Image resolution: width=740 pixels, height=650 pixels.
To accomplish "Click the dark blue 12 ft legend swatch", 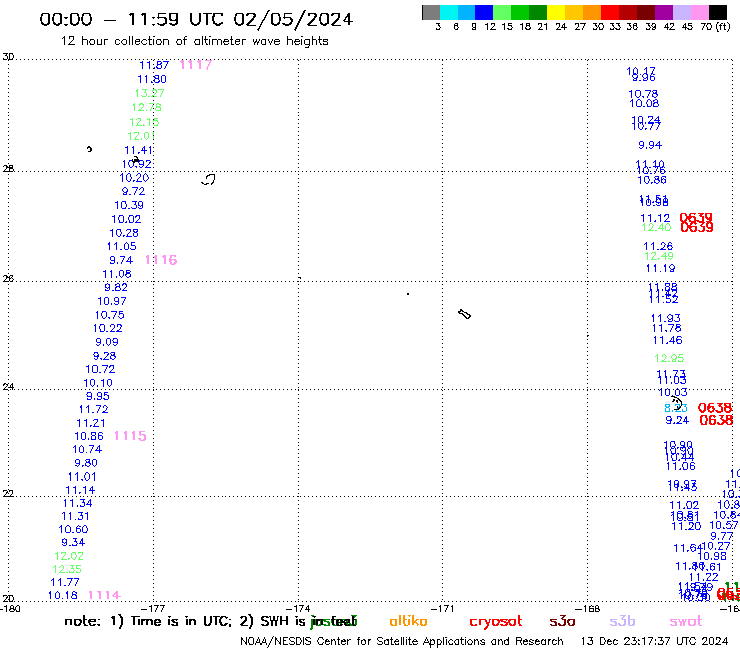I will pyautogui.click(x=484, y=12).
